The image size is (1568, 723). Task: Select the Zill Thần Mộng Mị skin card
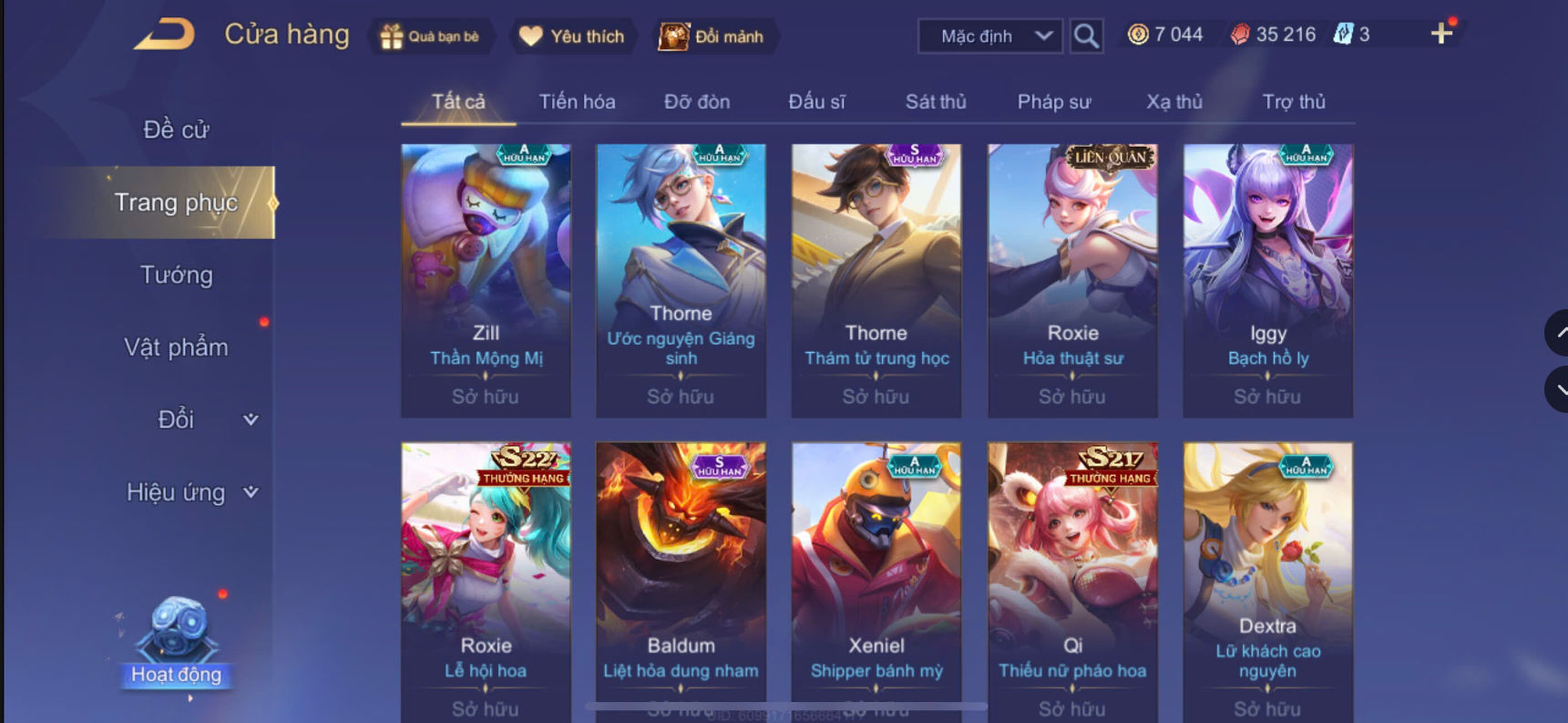click(x=486, y=281)
